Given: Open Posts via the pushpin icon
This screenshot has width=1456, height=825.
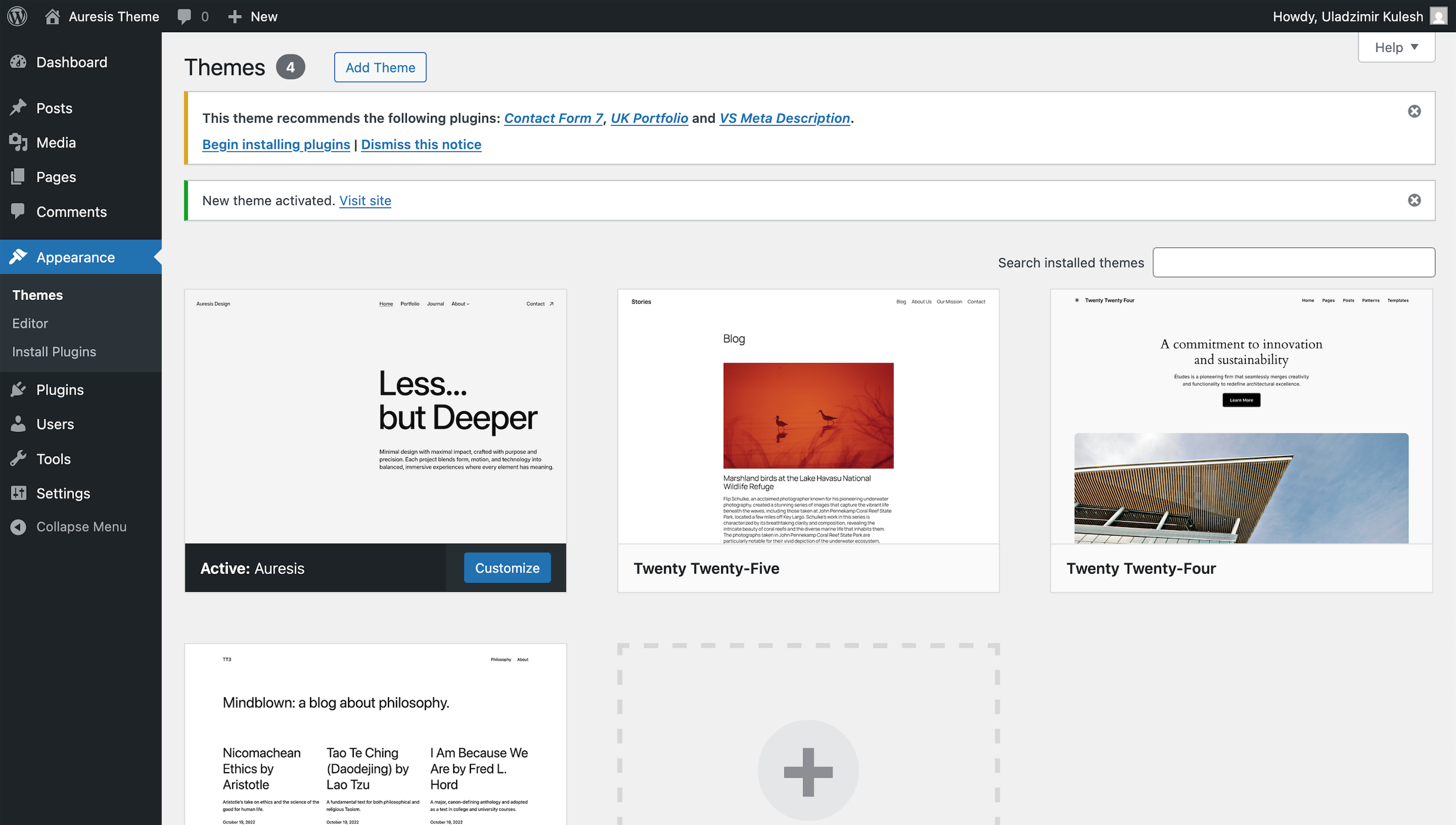Looking at the screenshot, I should (18, 107).
